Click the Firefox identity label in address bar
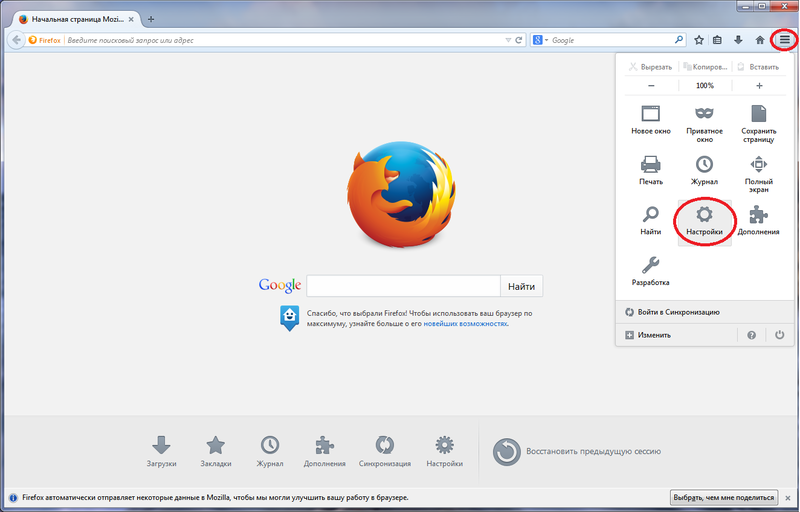 (44, 40)
